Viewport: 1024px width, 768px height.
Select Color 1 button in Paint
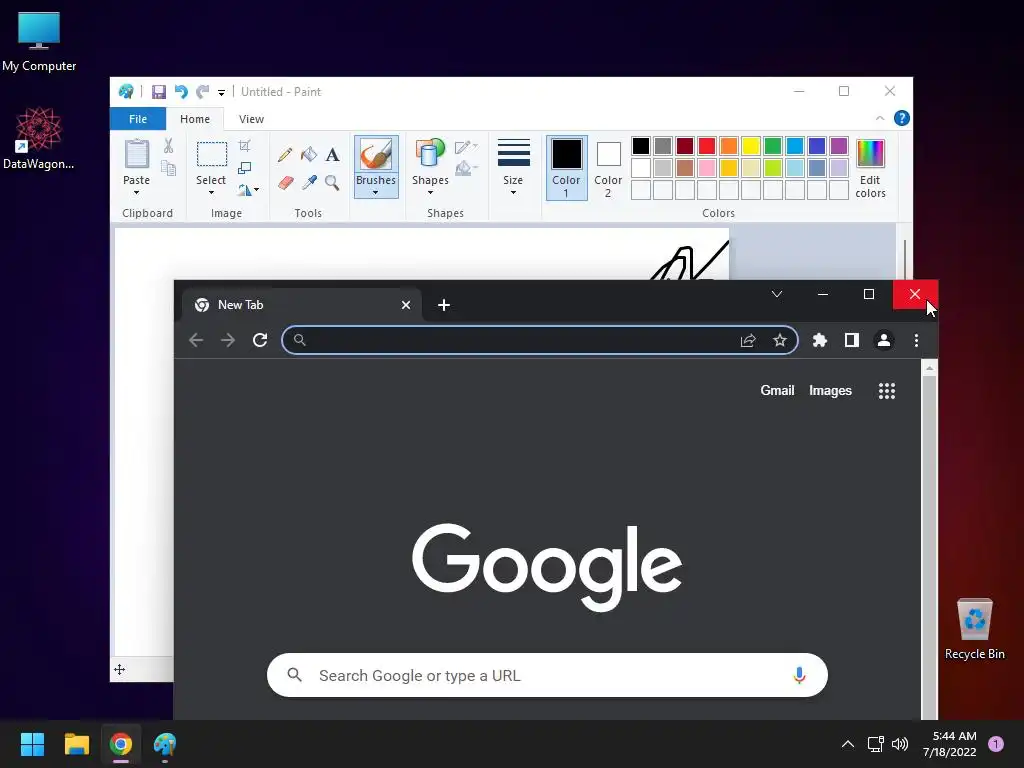coord(566,168)
